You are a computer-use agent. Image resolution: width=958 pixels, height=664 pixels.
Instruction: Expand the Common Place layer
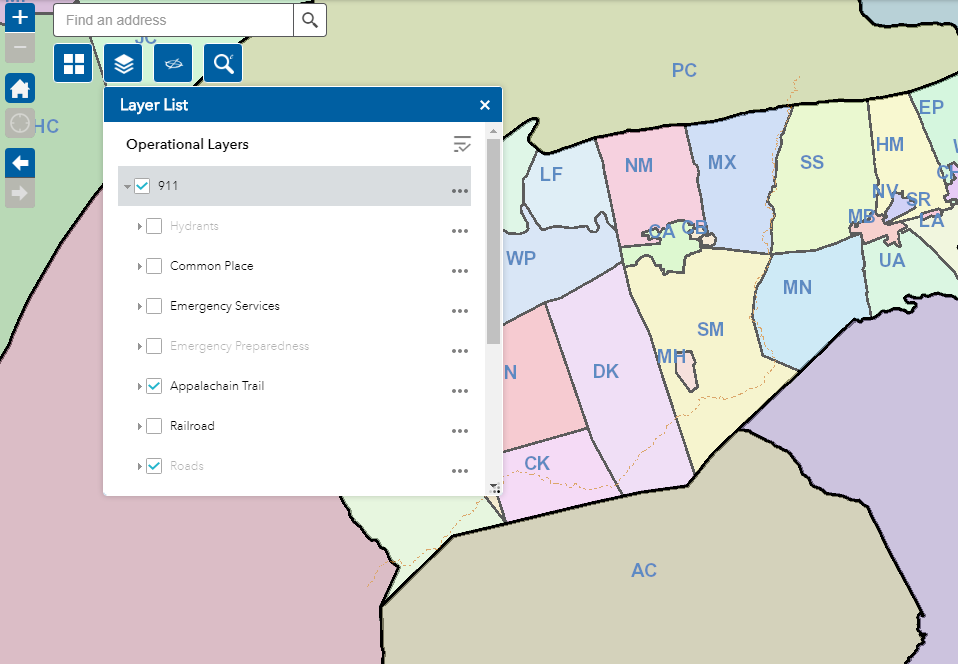139,266
